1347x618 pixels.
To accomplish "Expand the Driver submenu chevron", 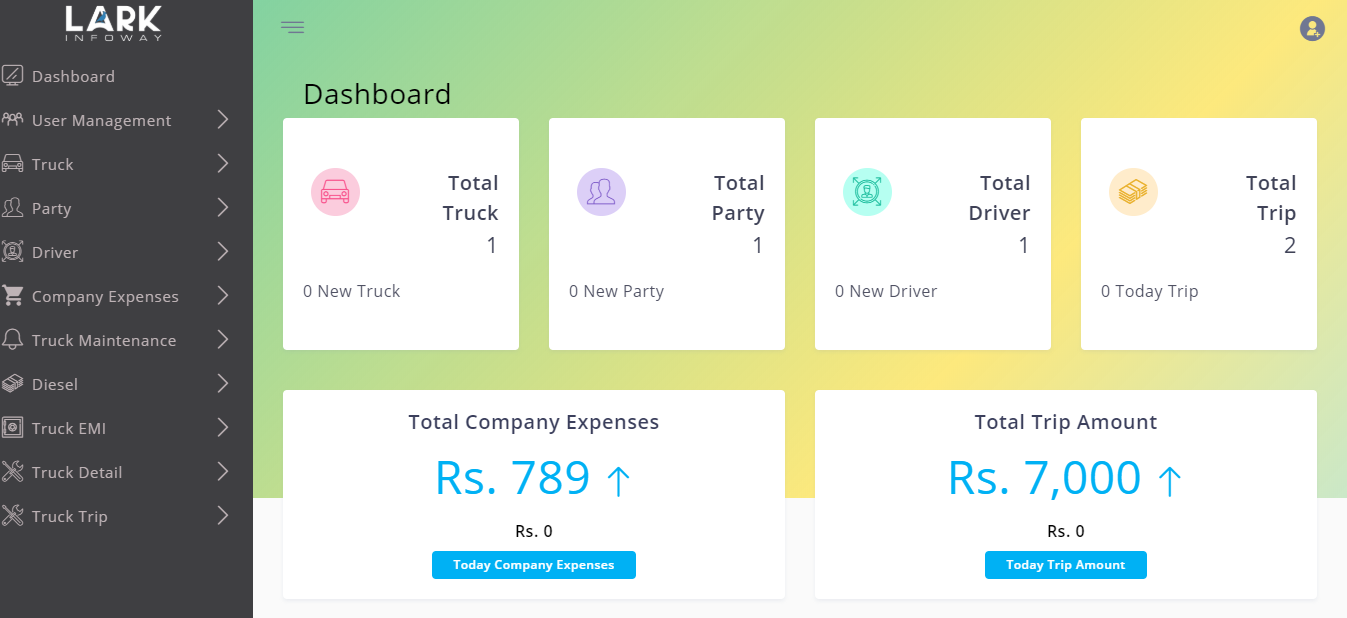I will (x=223, y=252).
